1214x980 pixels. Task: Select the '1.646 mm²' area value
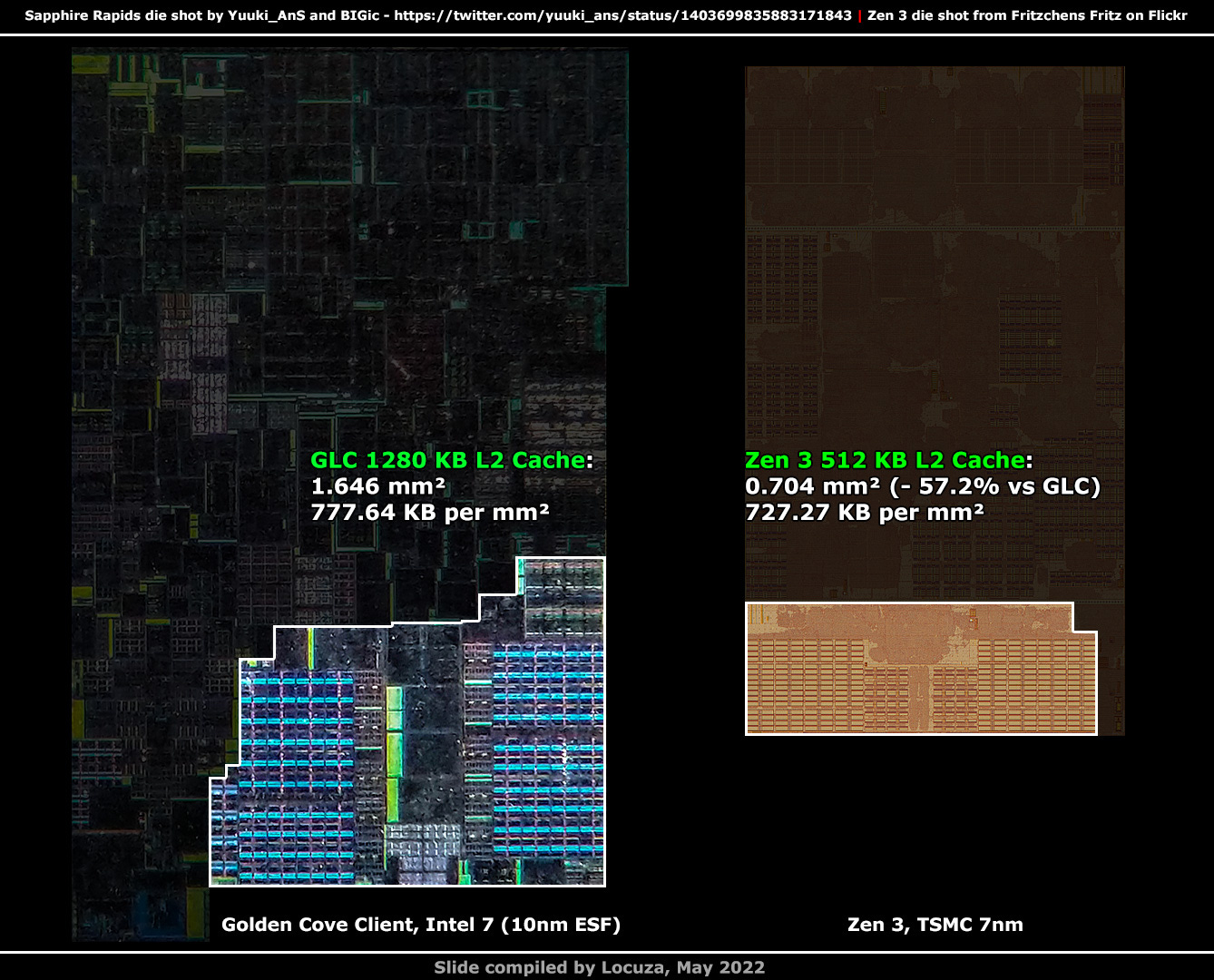click(377, 486)
